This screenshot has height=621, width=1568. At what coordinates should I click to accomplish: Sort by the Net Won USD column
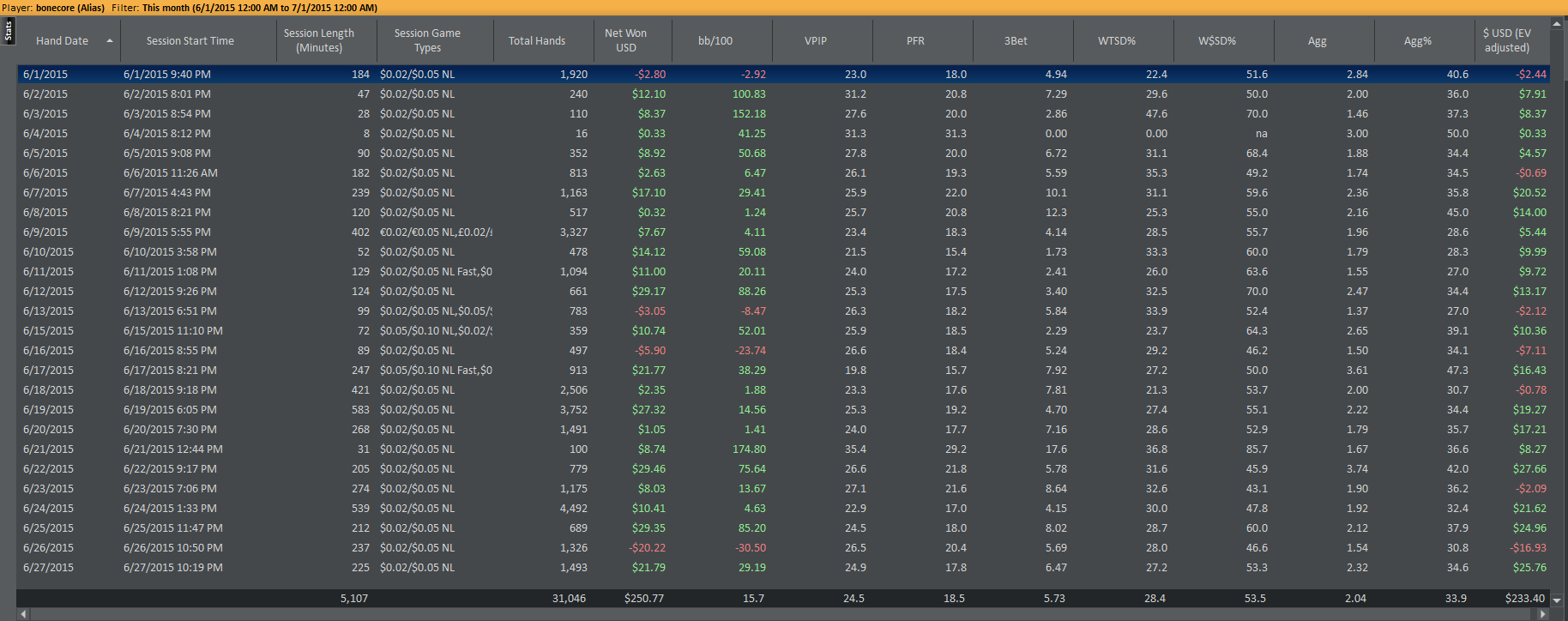[626, 40]
